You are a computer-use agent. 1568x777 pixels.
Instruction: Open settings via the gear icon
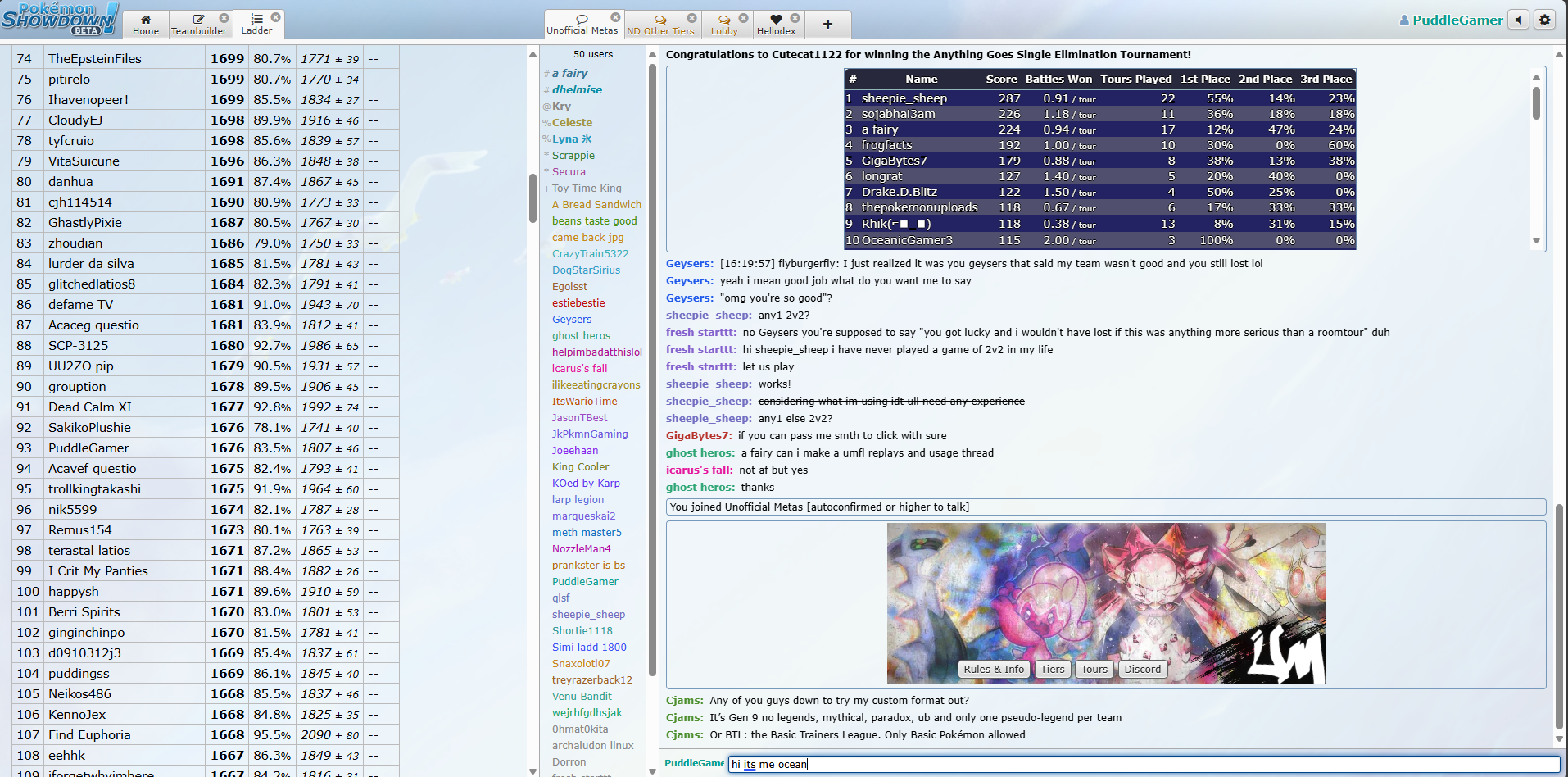[1546, 19]
